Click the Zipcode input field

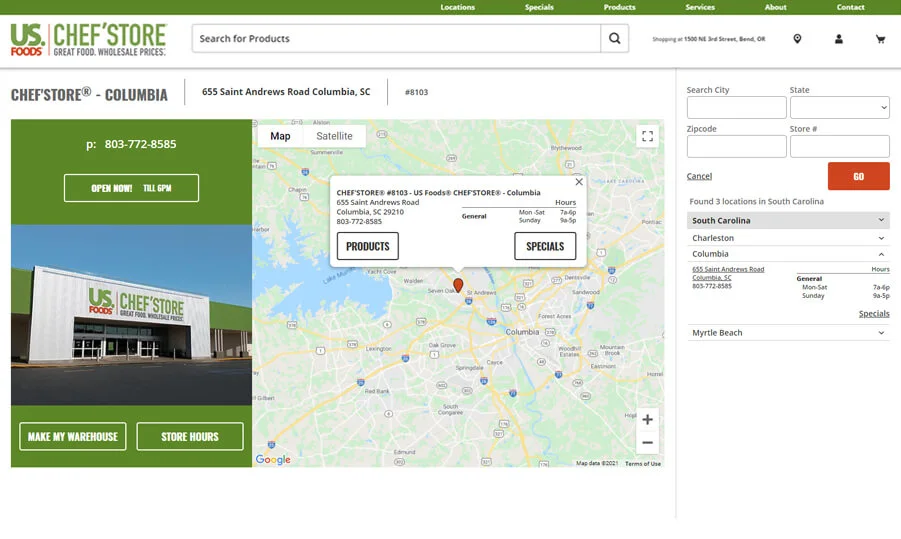click(736, 147)
